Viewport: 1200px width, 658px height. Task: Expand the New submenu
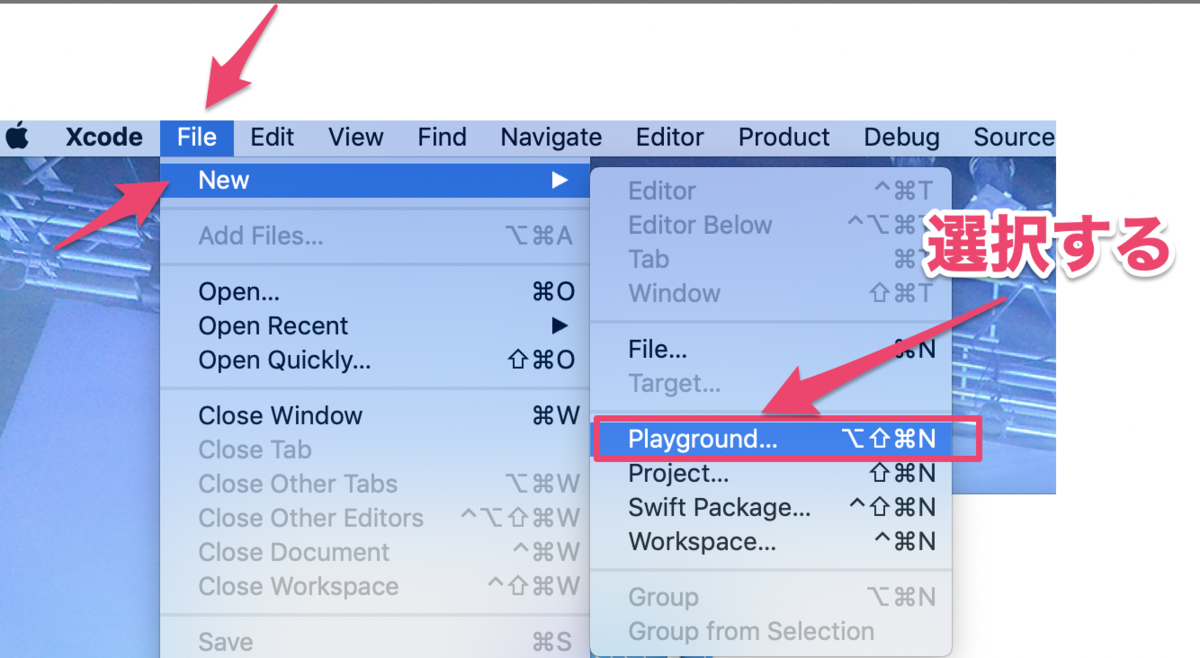(x=376, y=180)
